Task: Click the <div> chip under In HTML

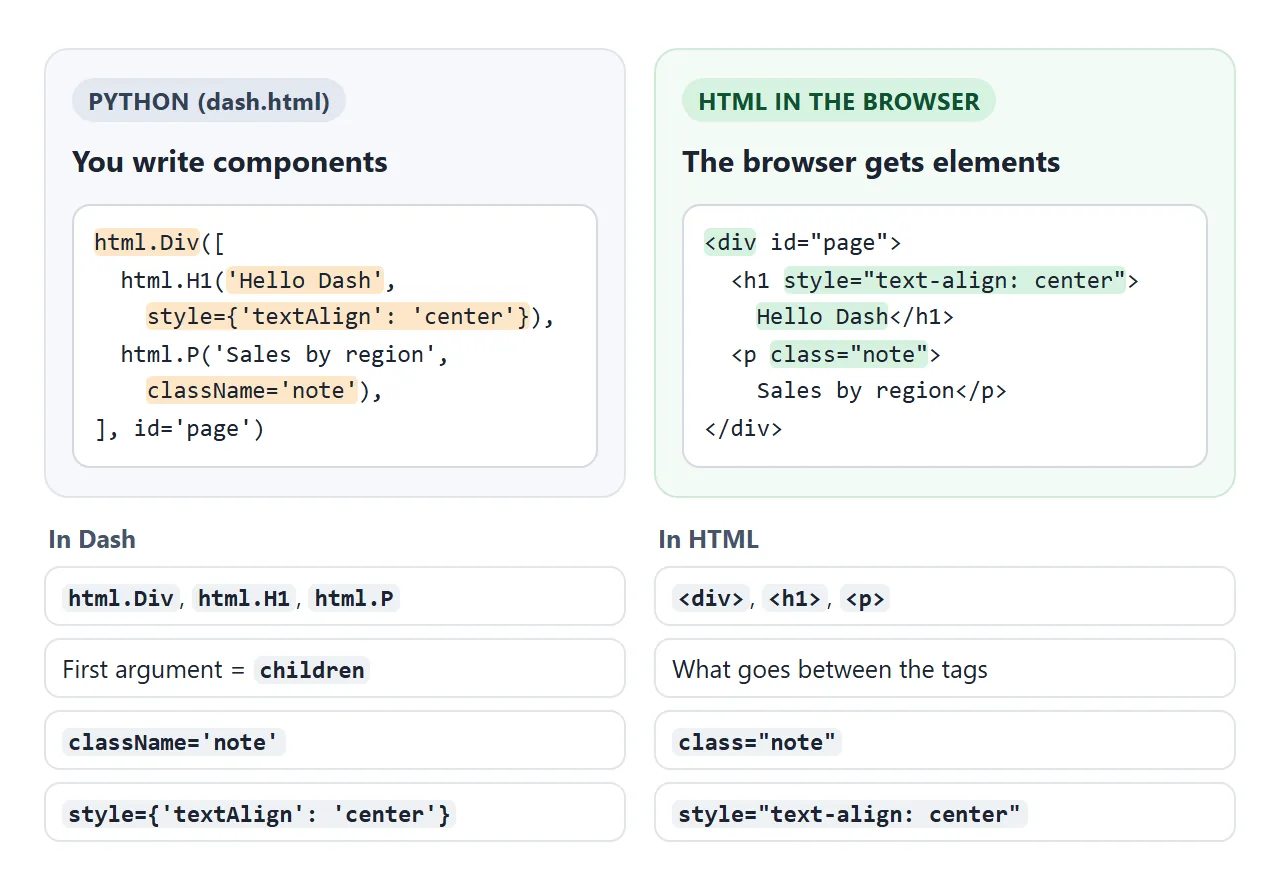Action: [711, 599]
